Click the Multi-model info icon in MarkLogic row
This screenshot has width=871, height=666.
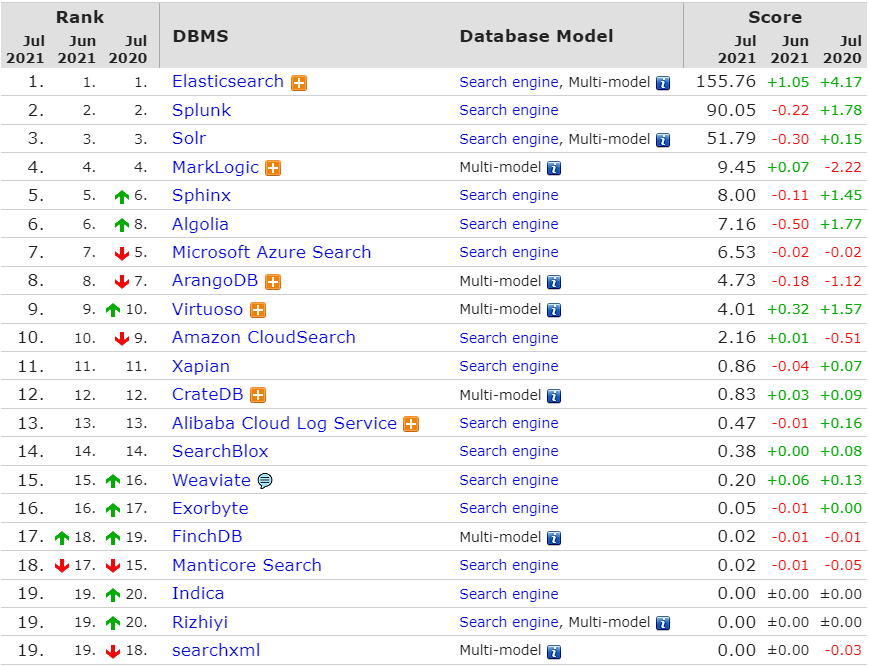[x=554, y=168]
